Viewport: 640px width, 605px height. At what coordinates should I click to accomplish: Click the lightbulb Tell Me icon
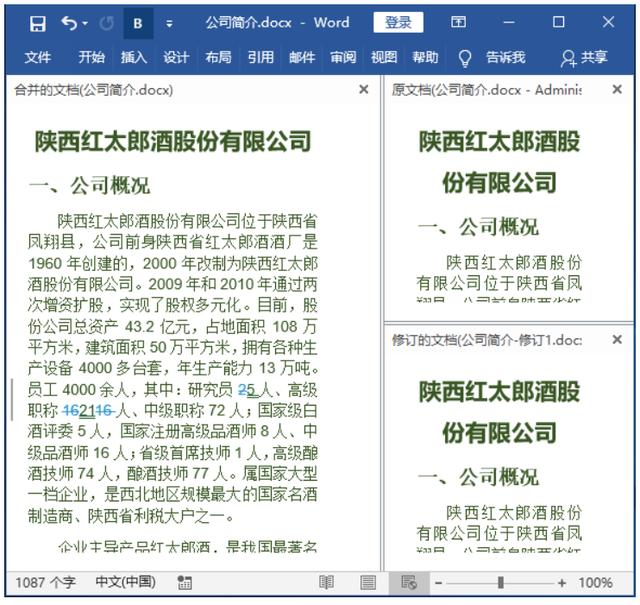[x=465, y=58]
